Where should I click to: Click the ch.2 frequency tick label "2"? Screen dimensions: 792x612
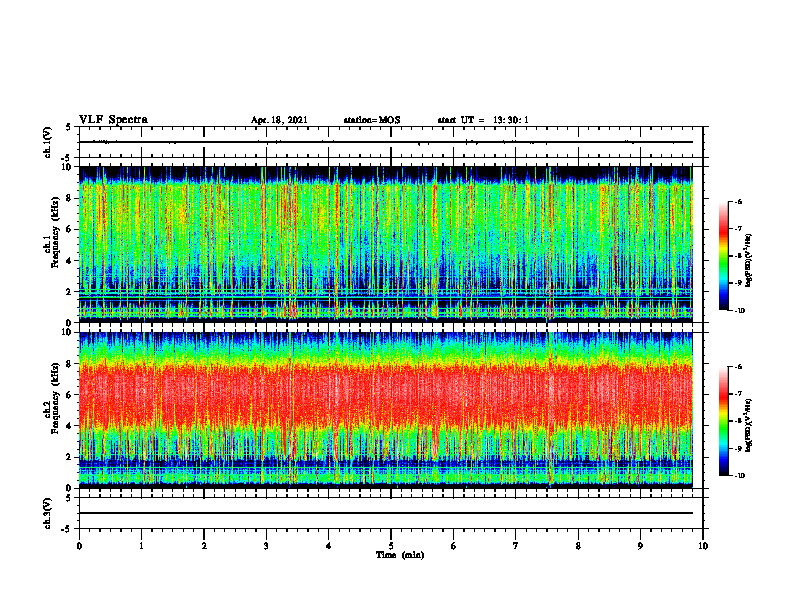[x=69, y=457]
